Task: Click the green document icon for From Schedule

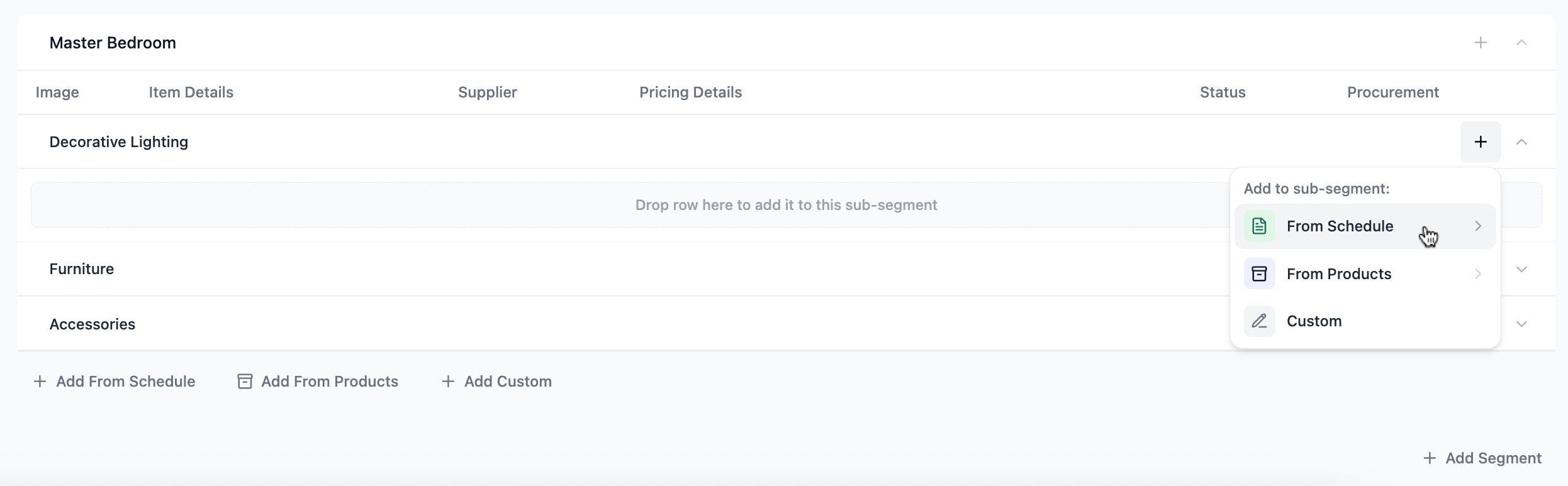Action: pos(1259,226)
